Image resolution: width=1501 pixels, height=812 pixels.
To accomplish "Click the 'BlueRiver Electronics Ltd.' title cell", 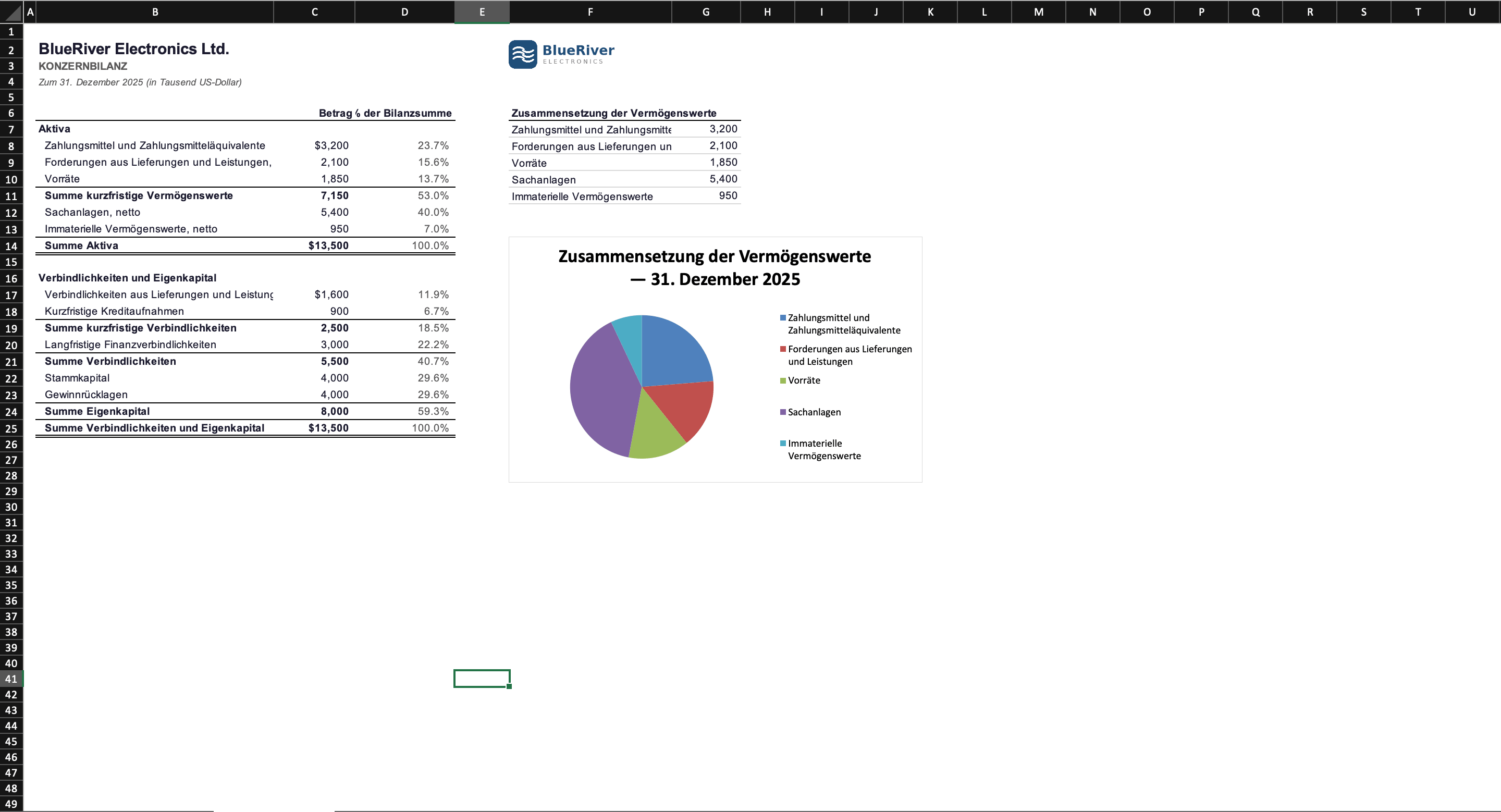I will (x=134, y=49).
